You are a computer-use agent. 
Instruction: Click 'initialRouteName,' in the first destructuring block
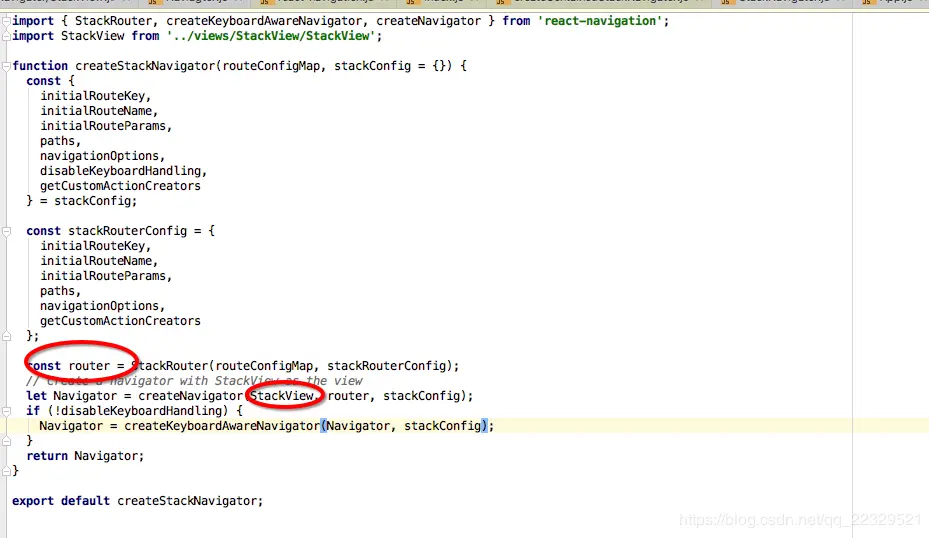click(x=99, y=111)
